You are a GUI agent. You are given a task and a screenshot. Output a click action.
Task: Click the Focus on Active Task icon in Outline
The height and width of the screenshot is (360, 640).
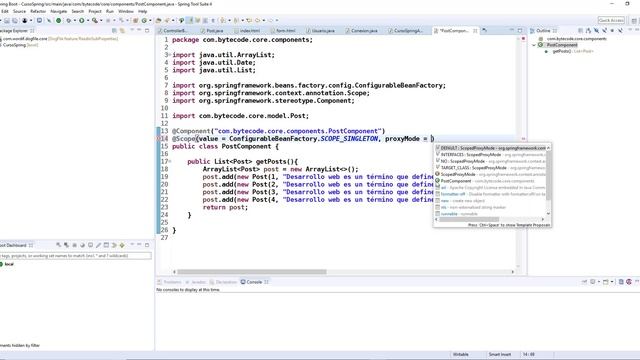click(580, 31)
